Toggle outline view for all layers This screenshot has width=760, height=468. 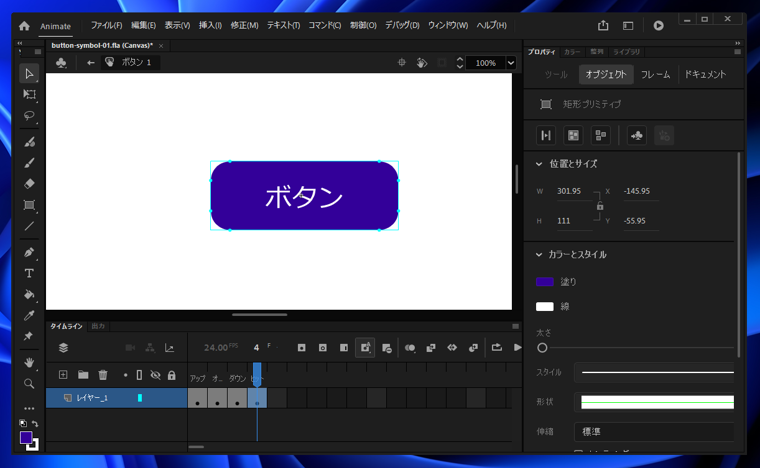(x=139, y=375)
